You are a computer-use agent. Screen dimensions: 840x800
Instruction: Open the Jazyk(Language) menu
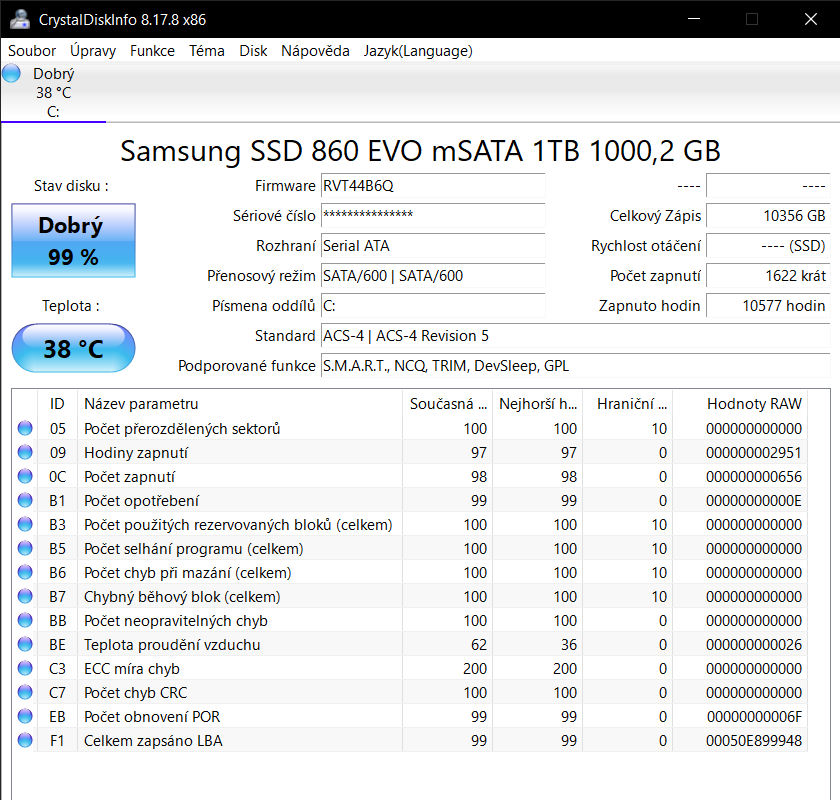(x=418, y=50)
